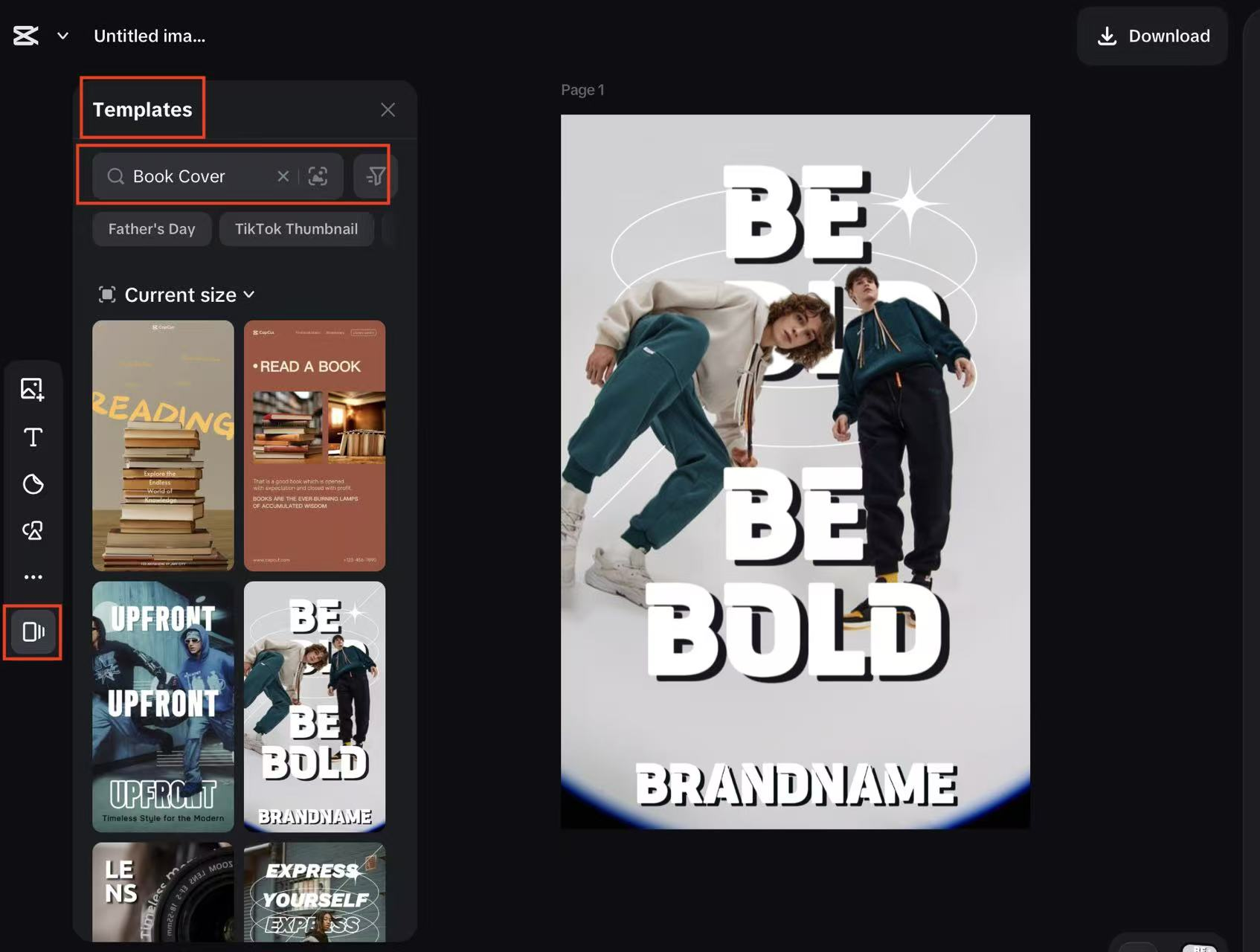The width and height of the screenshot is (1260, 952).
Task: Rename the Untitled image project title
Action: [x=149, y=35]
